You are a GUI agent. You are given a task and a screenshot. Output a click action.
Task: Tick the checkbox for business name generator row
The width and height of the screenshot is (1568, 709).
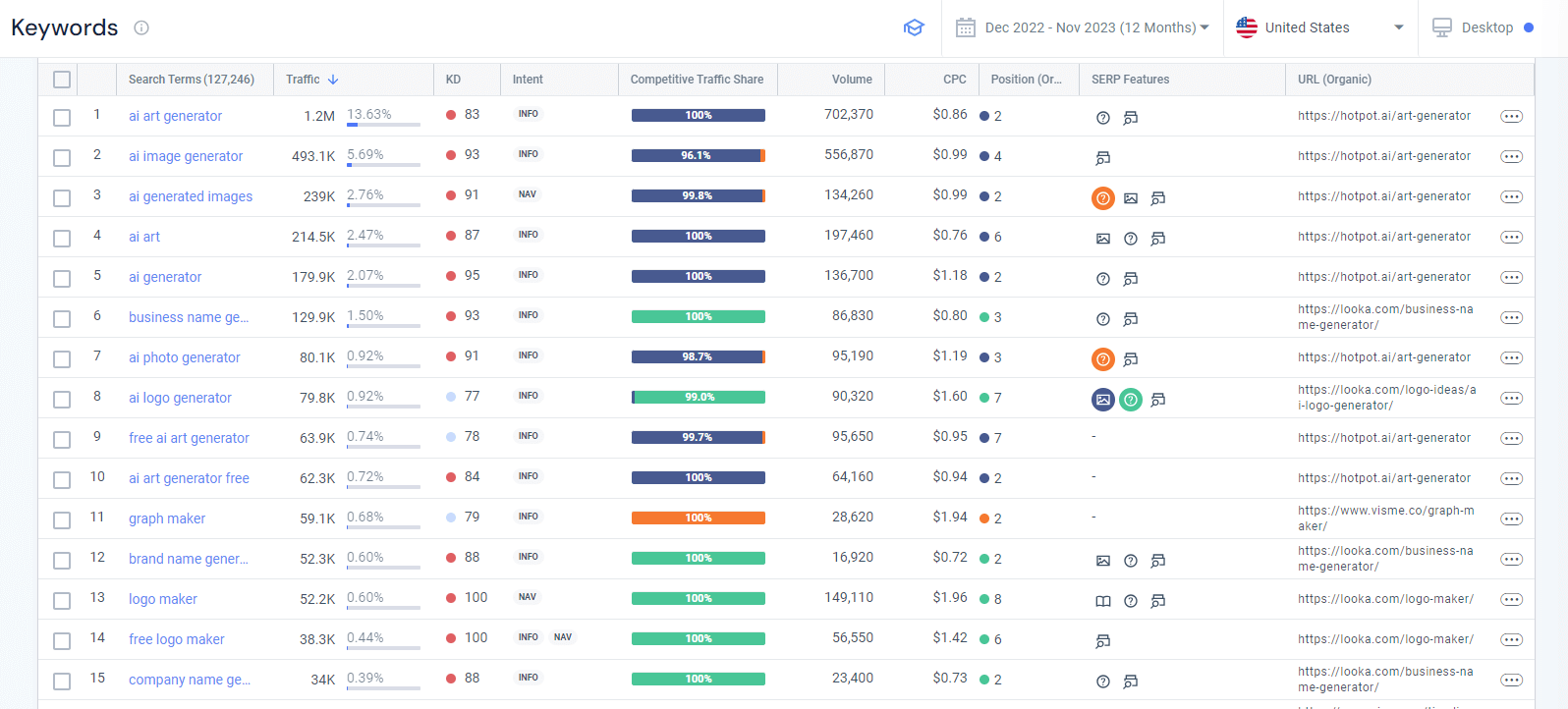pyautogui.click(x=62, y=319)
